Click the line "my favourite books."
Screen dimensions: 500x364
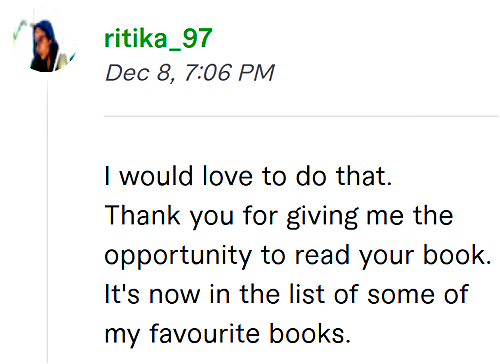(228, 334)
